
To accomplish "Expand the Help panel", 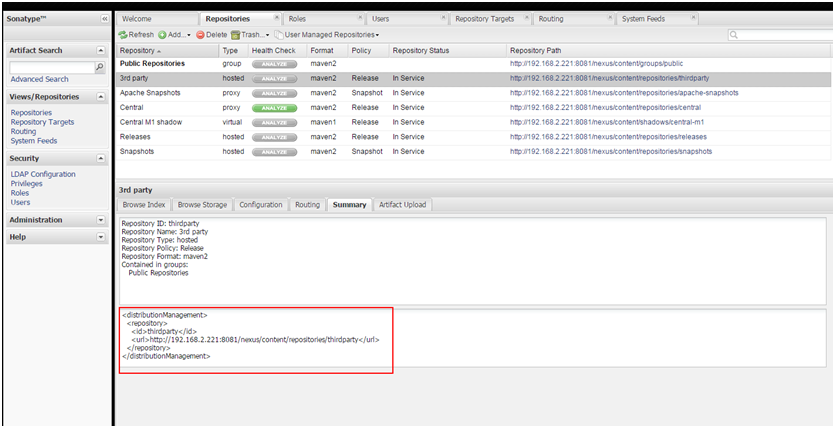I will click(x=101, y=237).
